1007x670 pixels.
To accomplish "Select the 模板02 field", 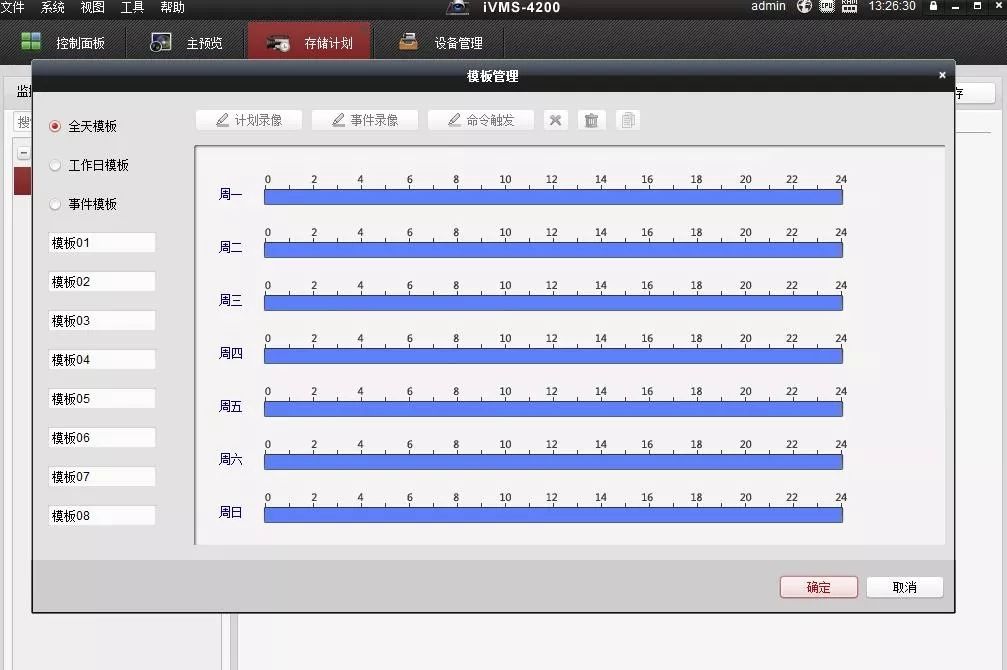I will click(101, 281).
